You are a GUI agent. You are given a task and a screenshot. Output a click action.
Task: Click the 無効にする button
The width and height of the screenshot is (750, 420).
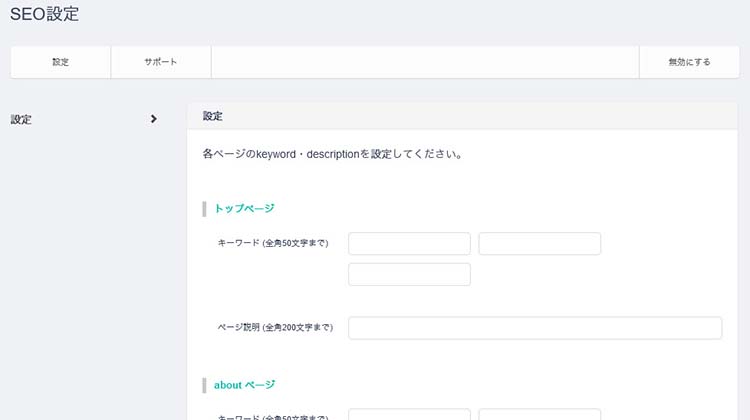point(689,62)
